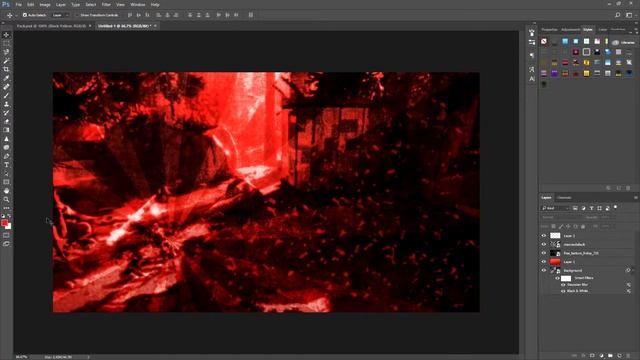The height and width of the screenshot is (360, 640).
Task: Open the Window menu
Action: [138, 4]
